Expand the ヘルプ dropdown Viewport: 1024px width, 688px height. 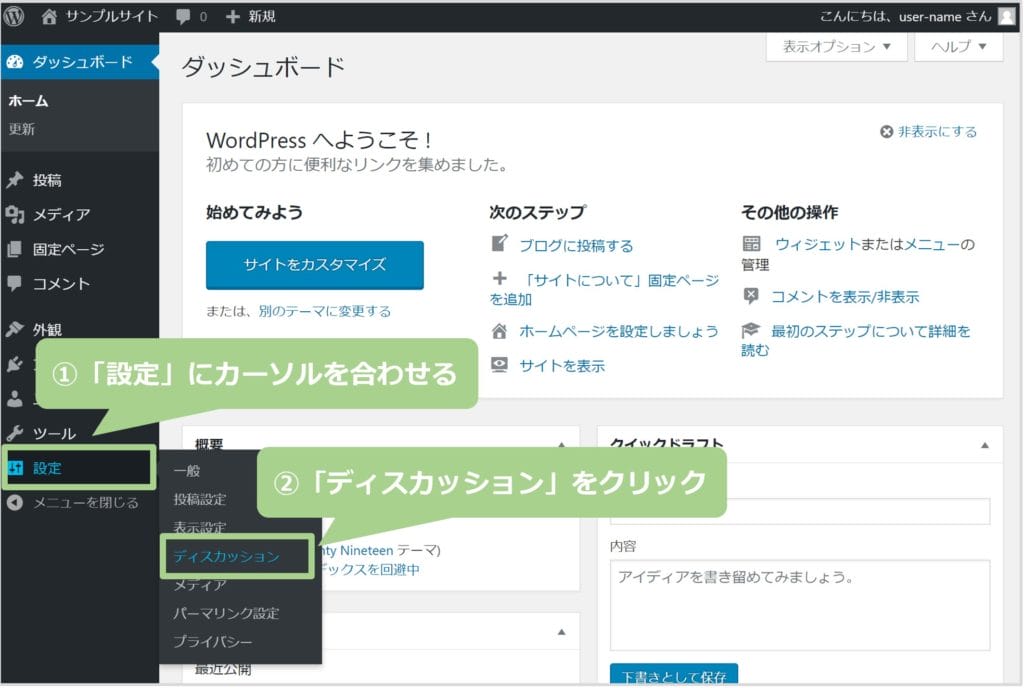pyautogui.click(x=959, y=46)
